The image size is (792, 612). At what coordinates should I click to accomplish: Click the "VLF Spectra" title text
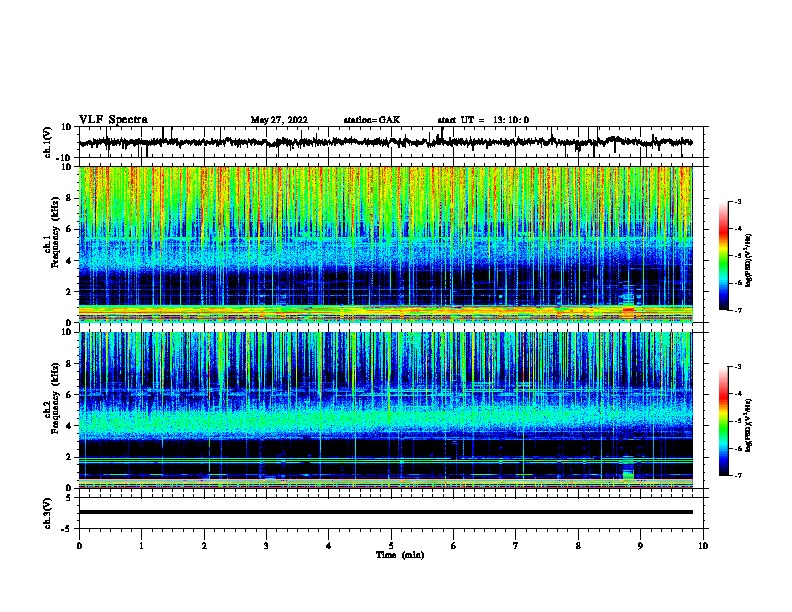click(113, 119)
